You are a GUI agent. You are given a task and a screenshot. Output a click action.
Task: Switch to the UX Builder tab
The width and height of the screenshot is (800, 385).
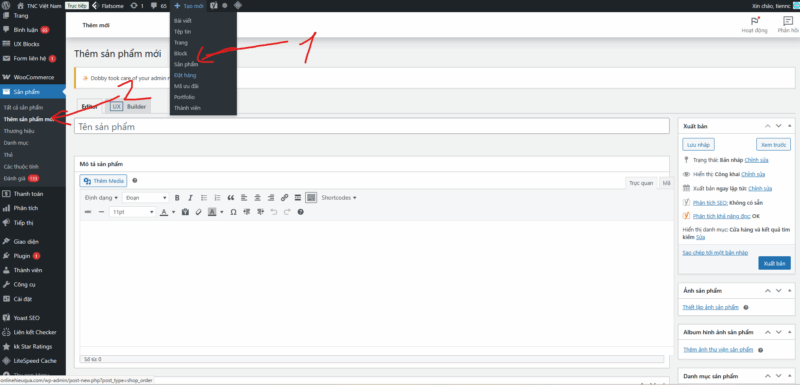[x=129, y=107]
